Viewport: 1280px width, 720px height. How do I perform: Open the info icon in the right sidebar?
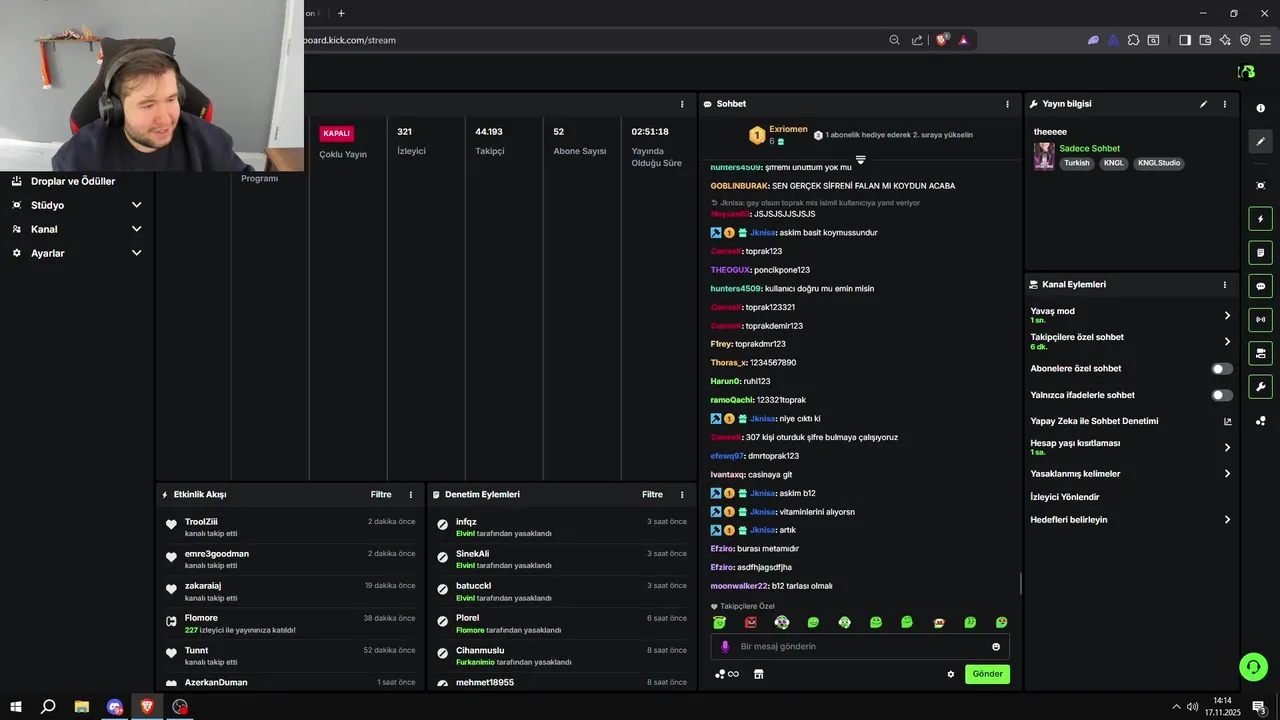click(1260, 108)
